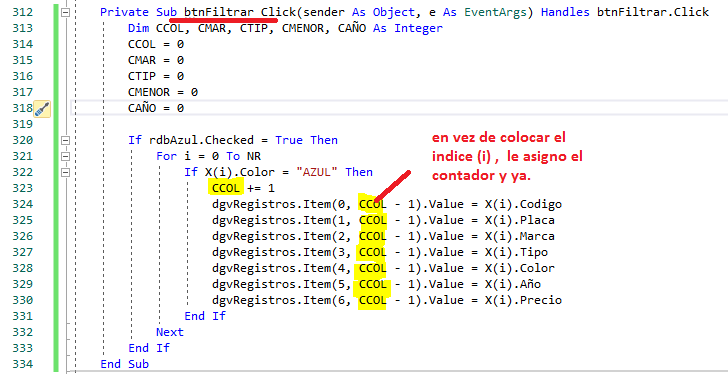Collapse the For i = 0 loop
Screen dimensions: 728x374
coord(65,156)
